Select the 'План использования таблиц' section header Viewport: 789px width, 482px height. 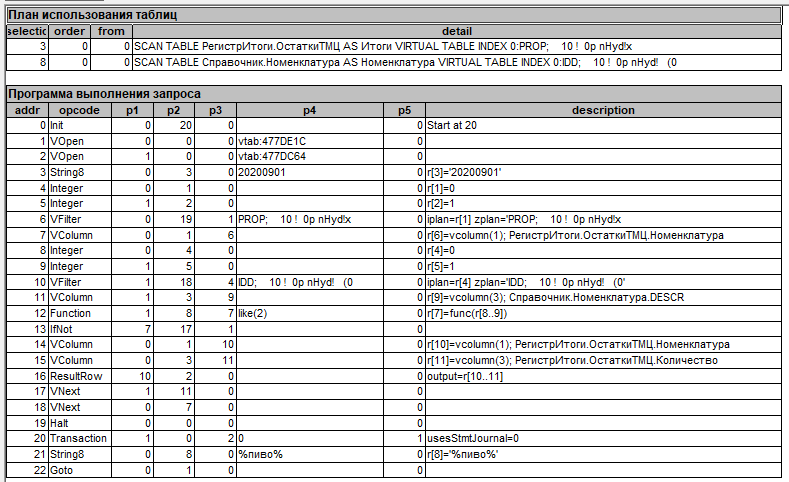394,15
